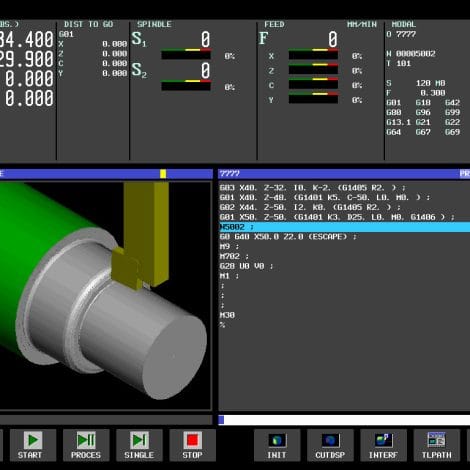
Task: Select the G0 G40 (ESCAPE) program line
Action: coord(288,237)
